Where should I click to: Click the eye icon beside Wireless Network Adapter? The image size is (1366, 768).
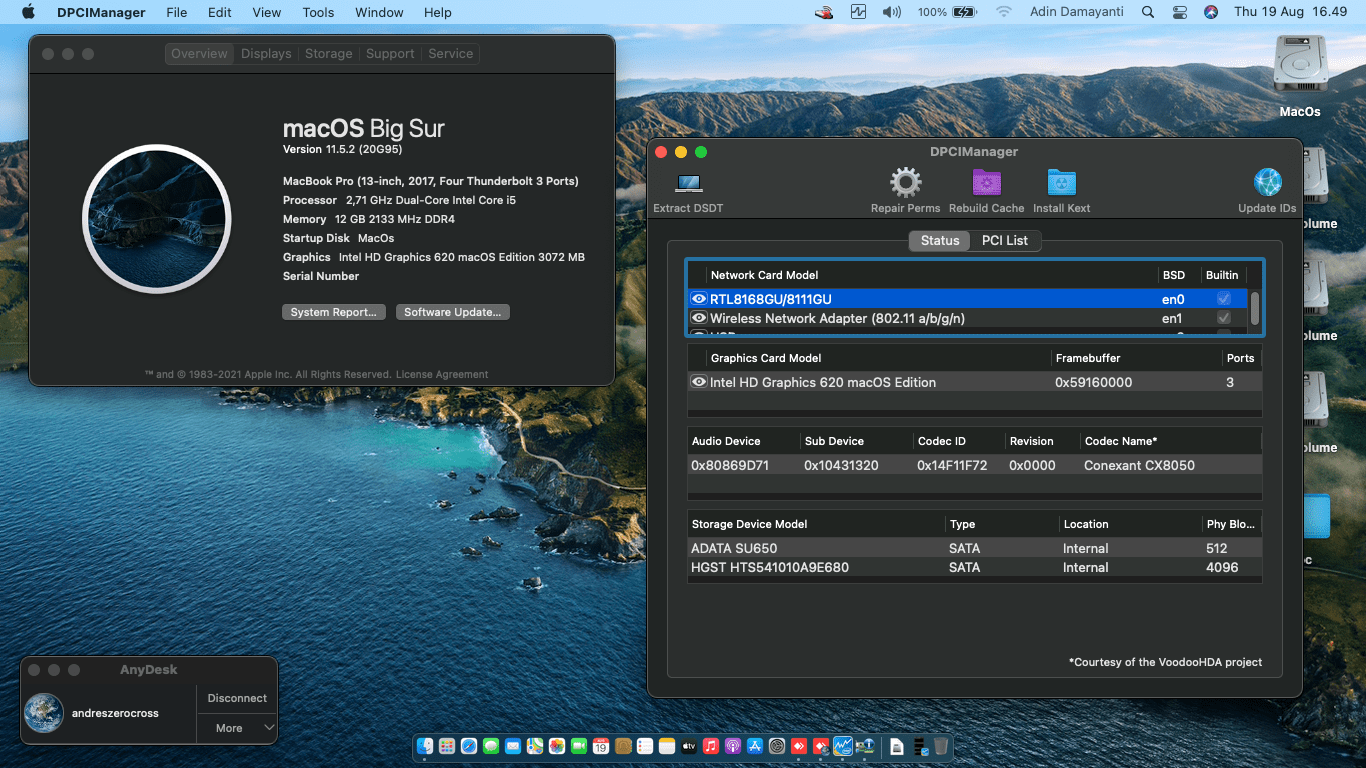coord(699,318)
